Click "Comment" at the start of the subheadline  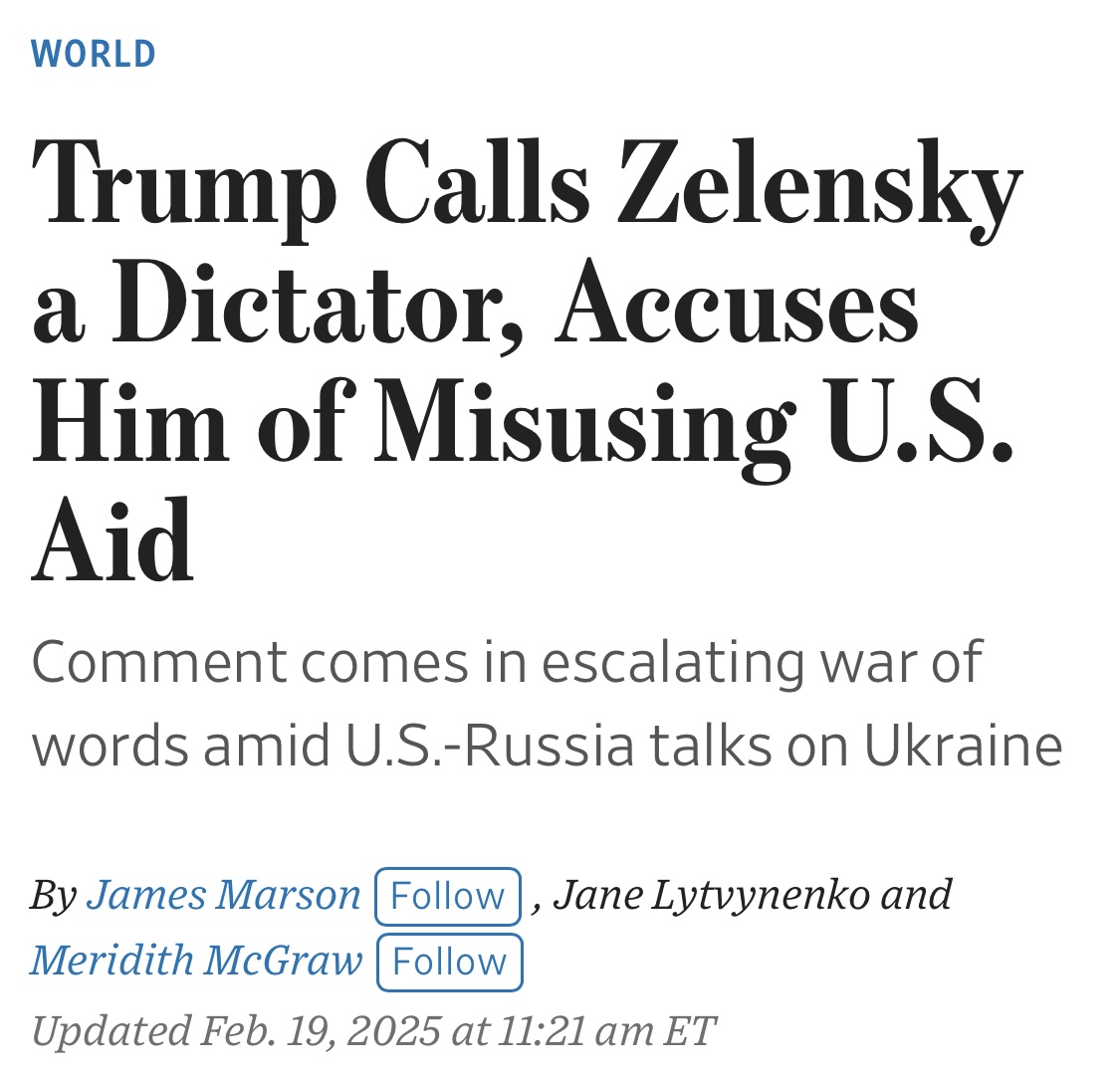click(159, 662)
